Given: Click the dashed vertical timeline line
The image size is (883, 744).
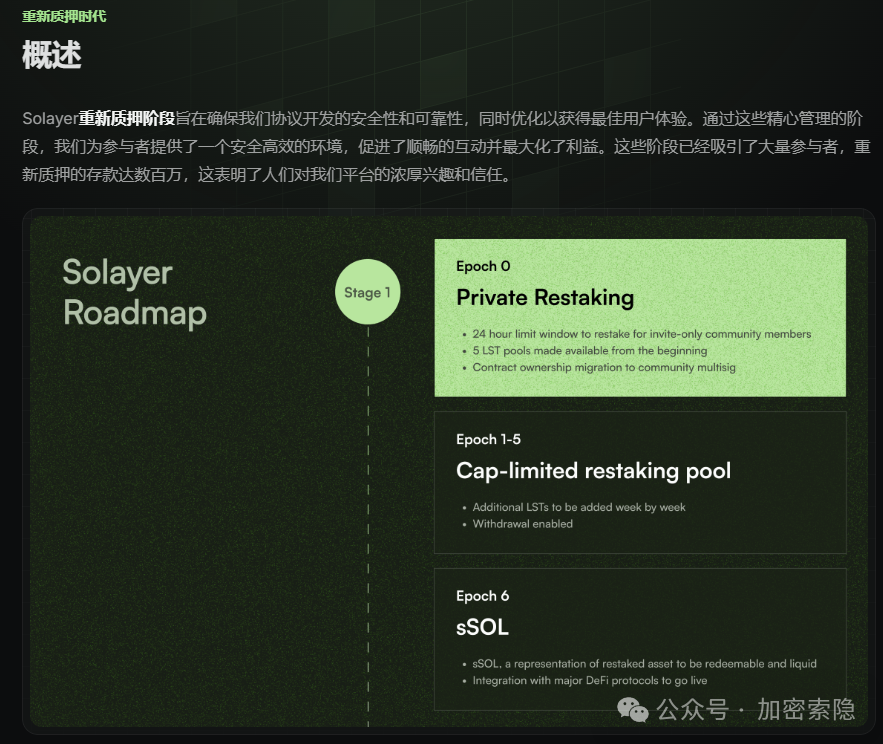Looking at the screenshot, I should tap(367, 500).
